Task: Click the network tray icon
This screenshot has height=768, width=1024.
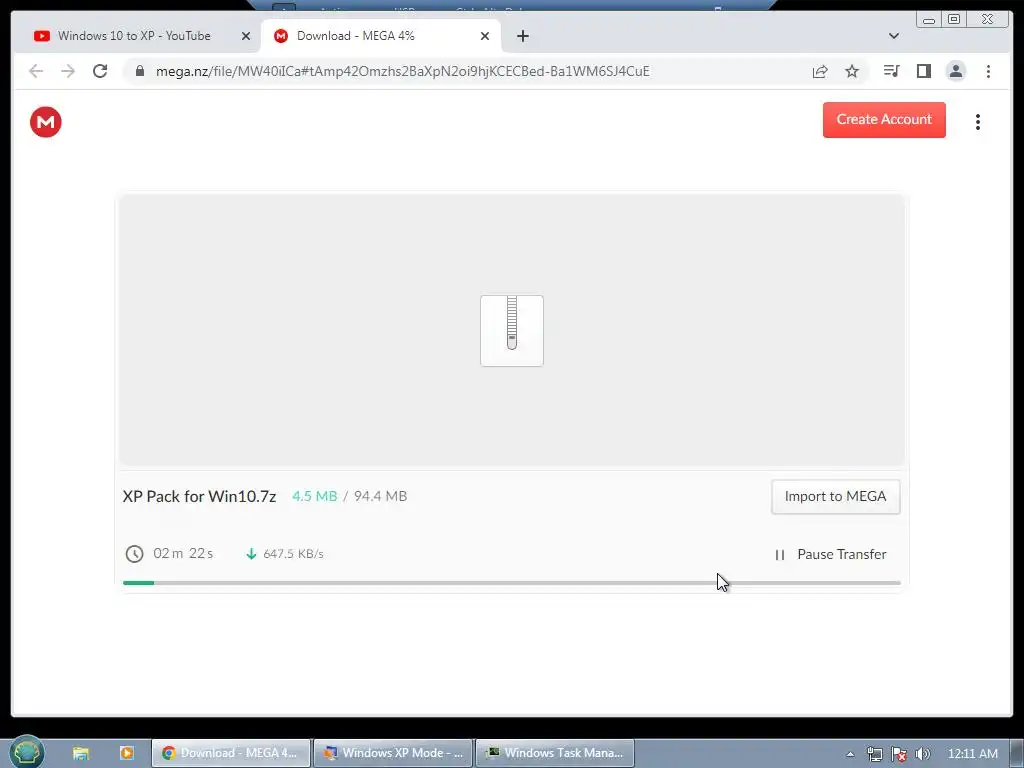Action: point(874,754)
